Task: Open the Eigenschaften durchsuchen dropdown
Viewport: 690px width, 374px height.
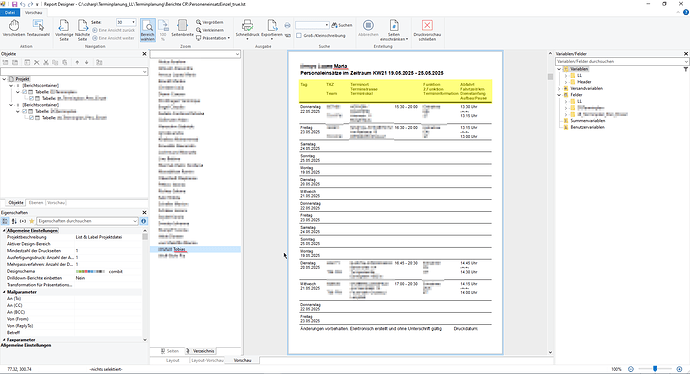Action: 135,221
